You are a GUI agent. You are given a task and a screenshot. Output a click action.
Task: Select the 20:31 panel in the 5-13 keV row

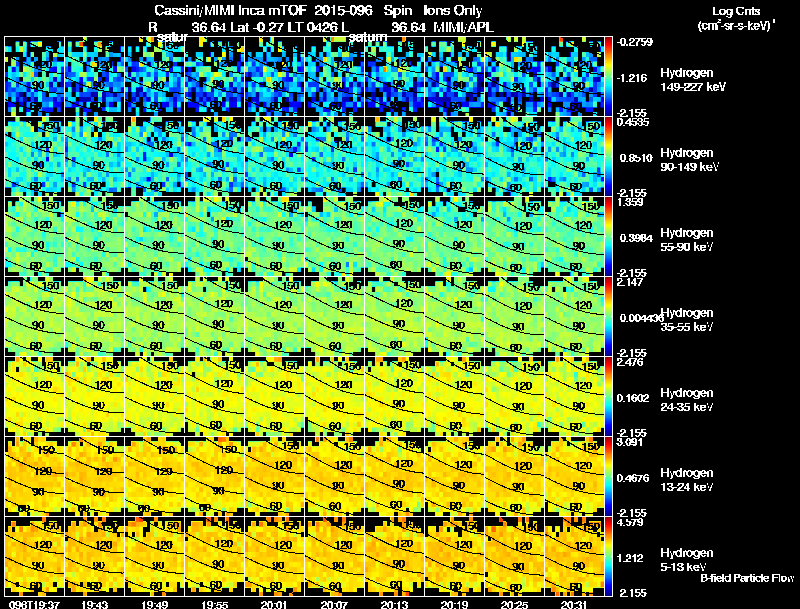click(x=574, y=556)
